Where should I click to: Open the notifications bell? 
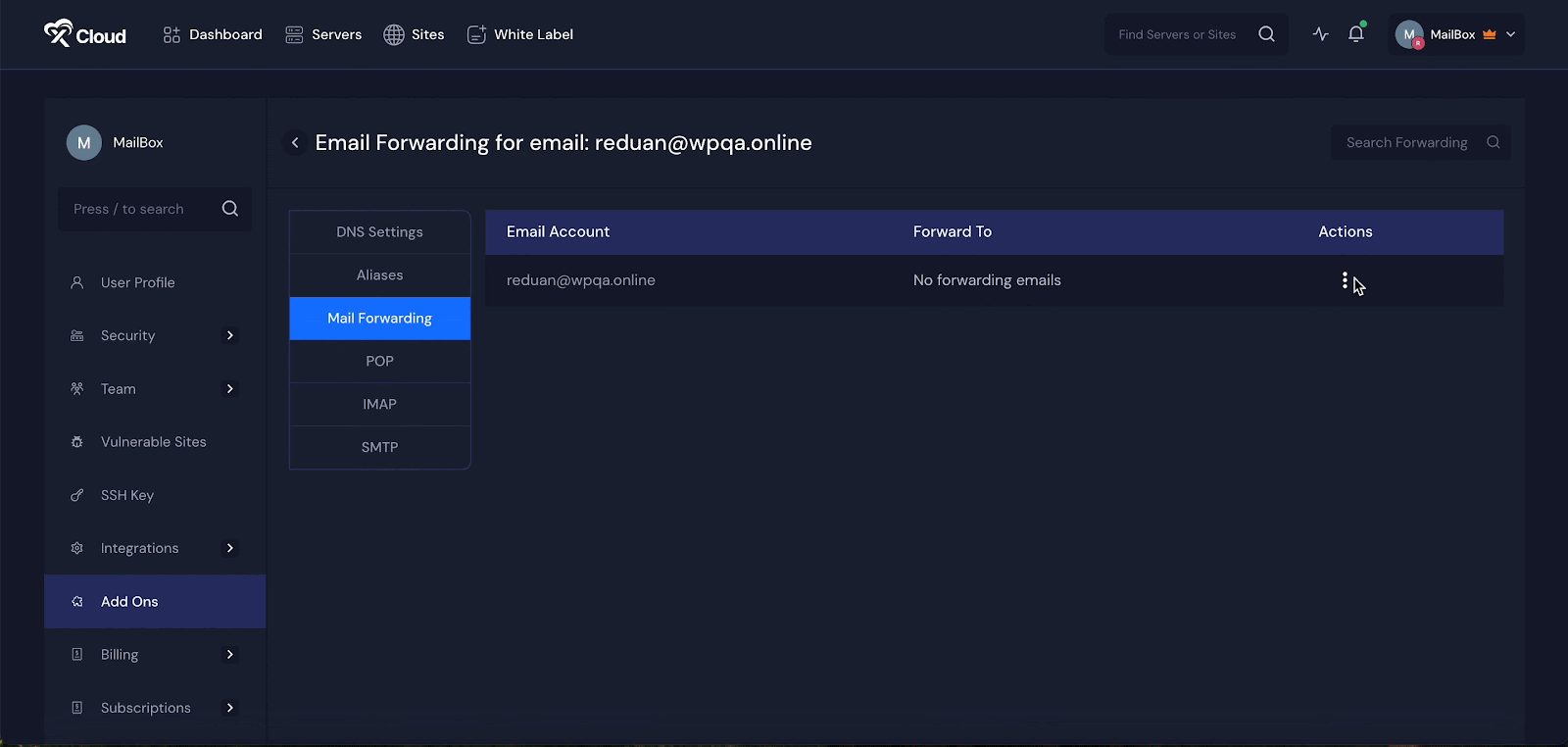[x=1356, y=34]
